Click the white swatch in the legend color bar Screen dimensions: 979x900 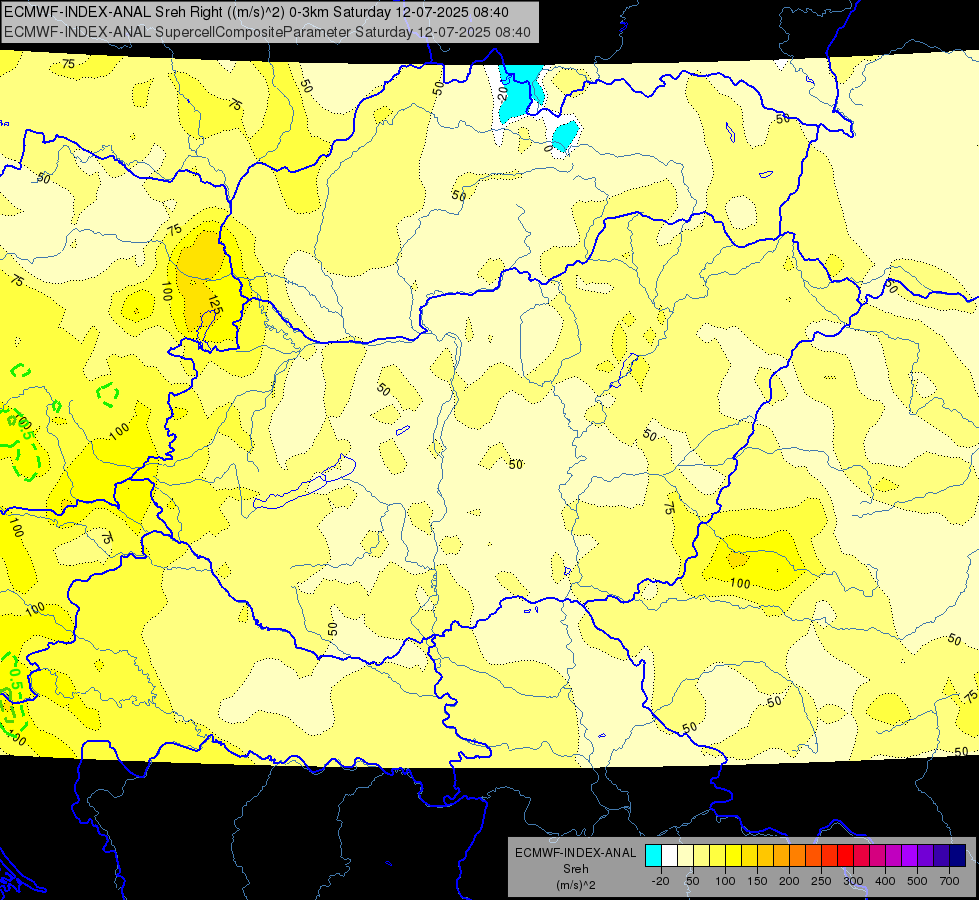[x=669, y=855]
